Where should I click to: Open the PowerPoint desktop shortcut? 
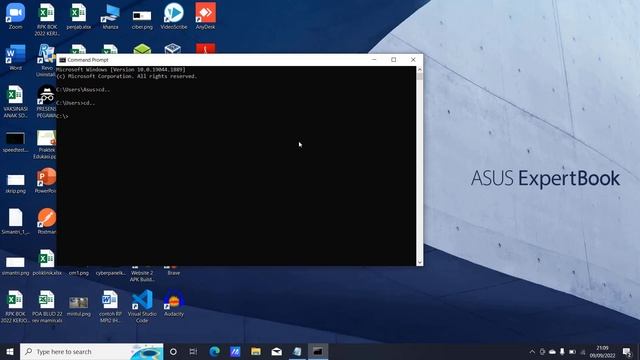click(x=46, y=180)
